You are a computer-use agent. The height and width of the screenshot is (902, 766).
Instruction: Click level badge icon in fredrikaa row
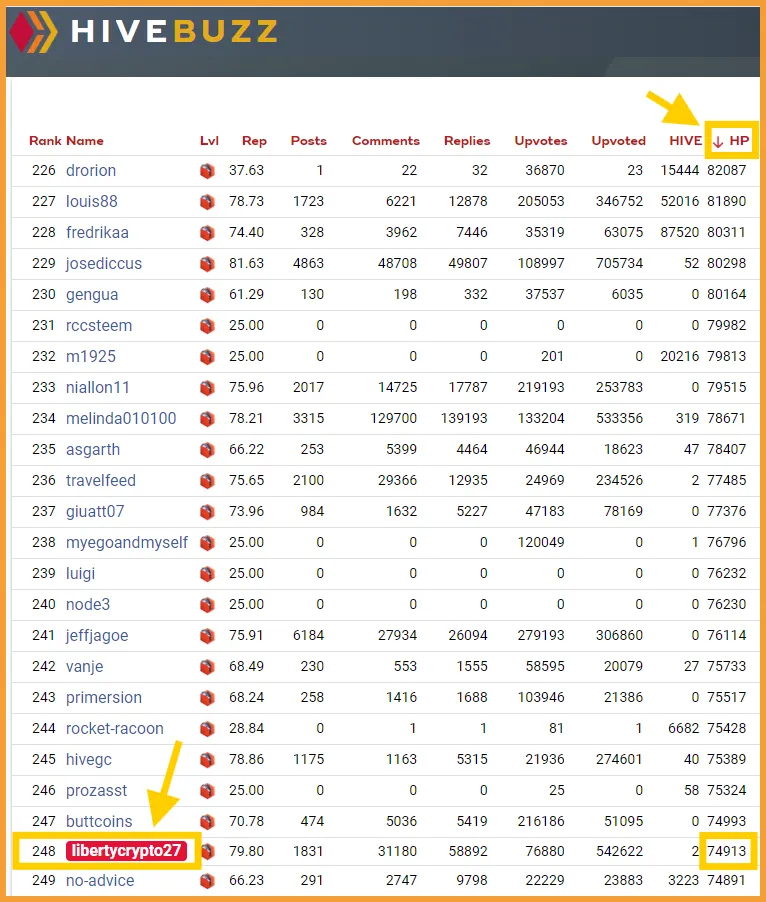(208, 233)
